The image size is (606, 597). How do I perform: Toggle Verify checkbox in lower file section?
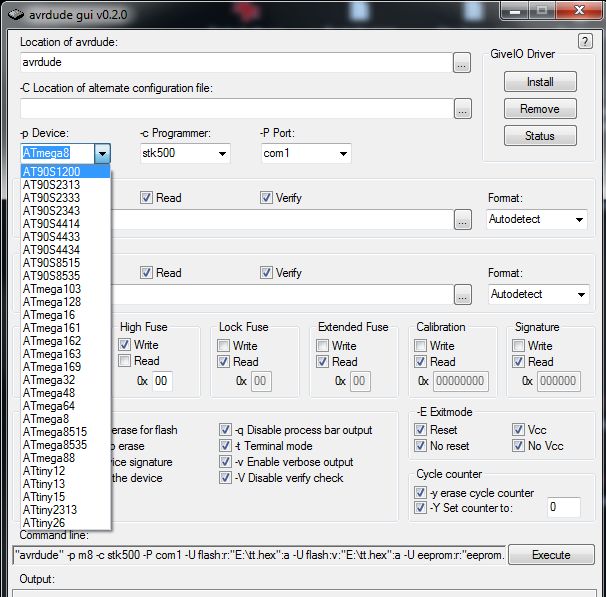[x=266, y=272]
